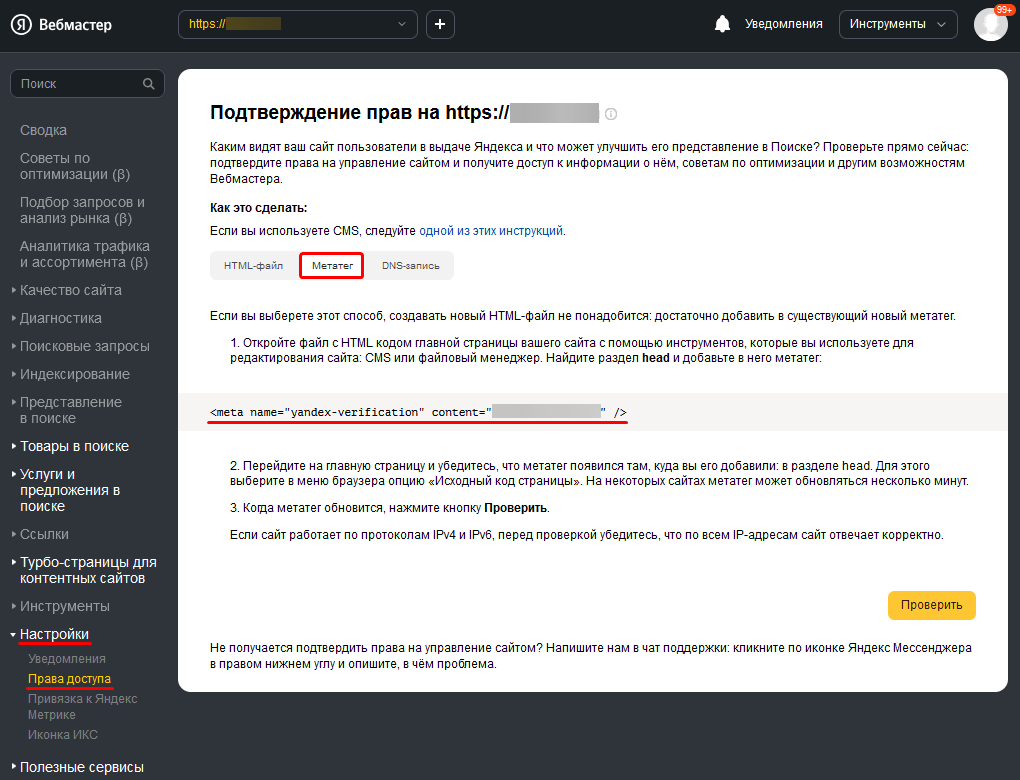Add a new site with the plus button
This screenshot has height=780, width=1020.
click(440, 24)
